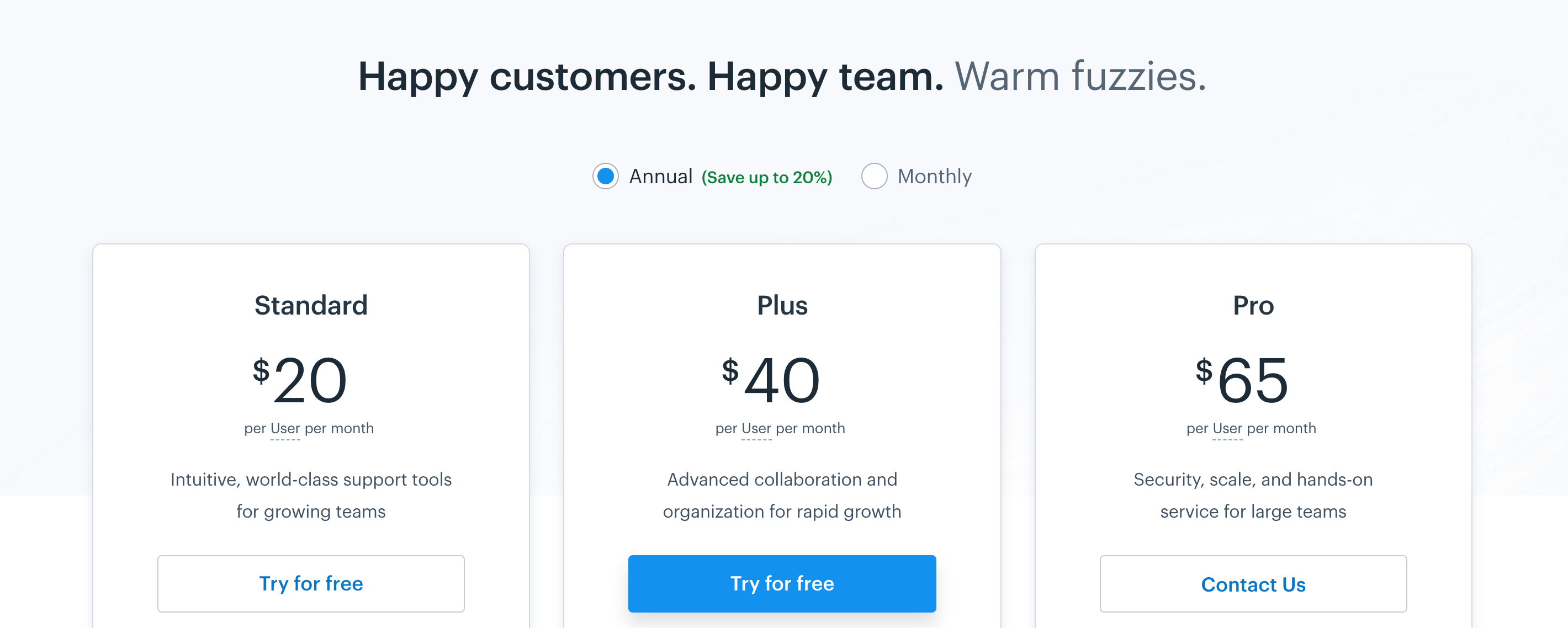The width and height of the screenshot is (1568, 628).
Task: Click the Happy customers. Happy team. headline
Action: point(651,77)
